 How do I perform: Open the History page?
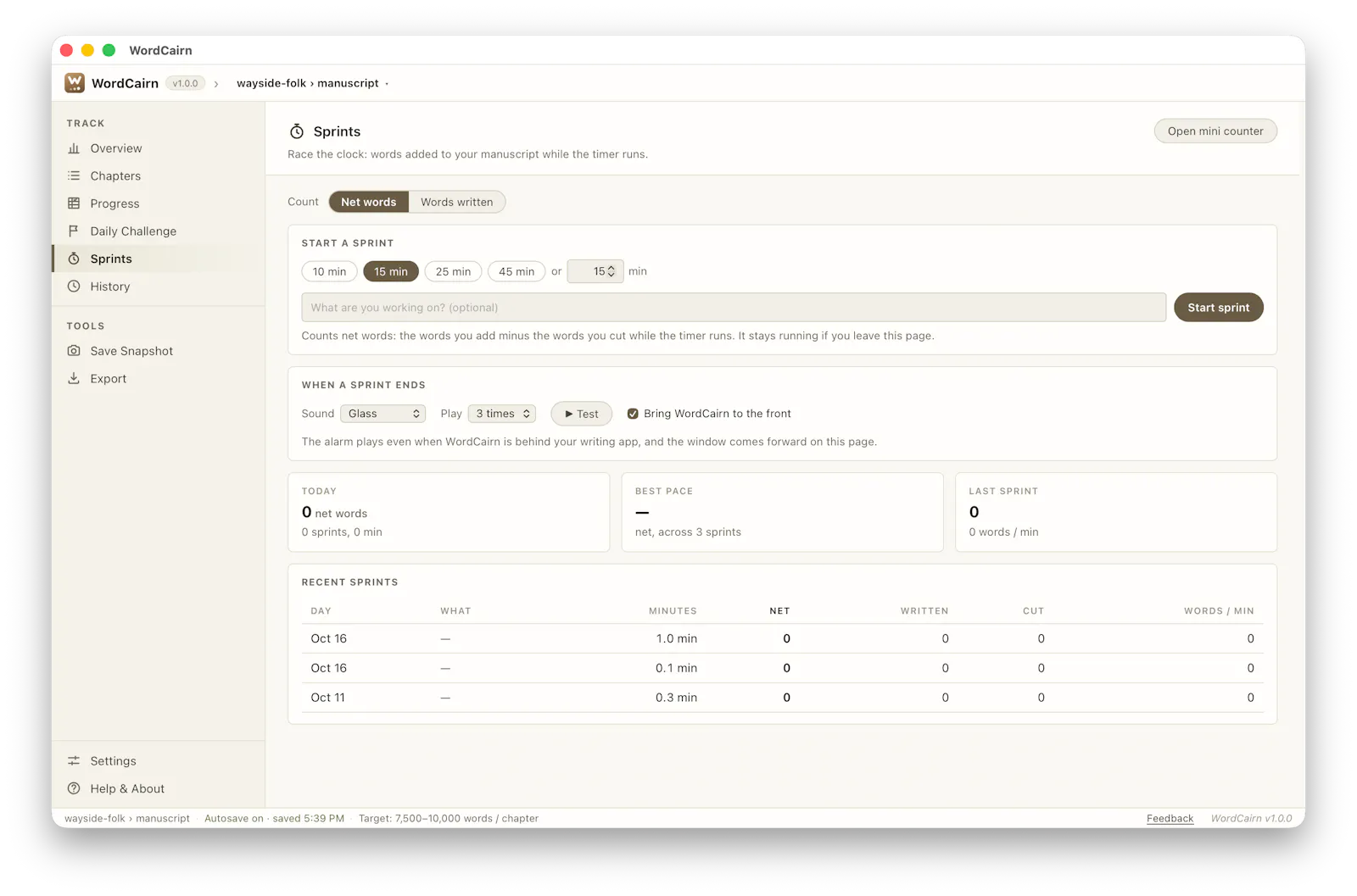(x=159, y=287)
